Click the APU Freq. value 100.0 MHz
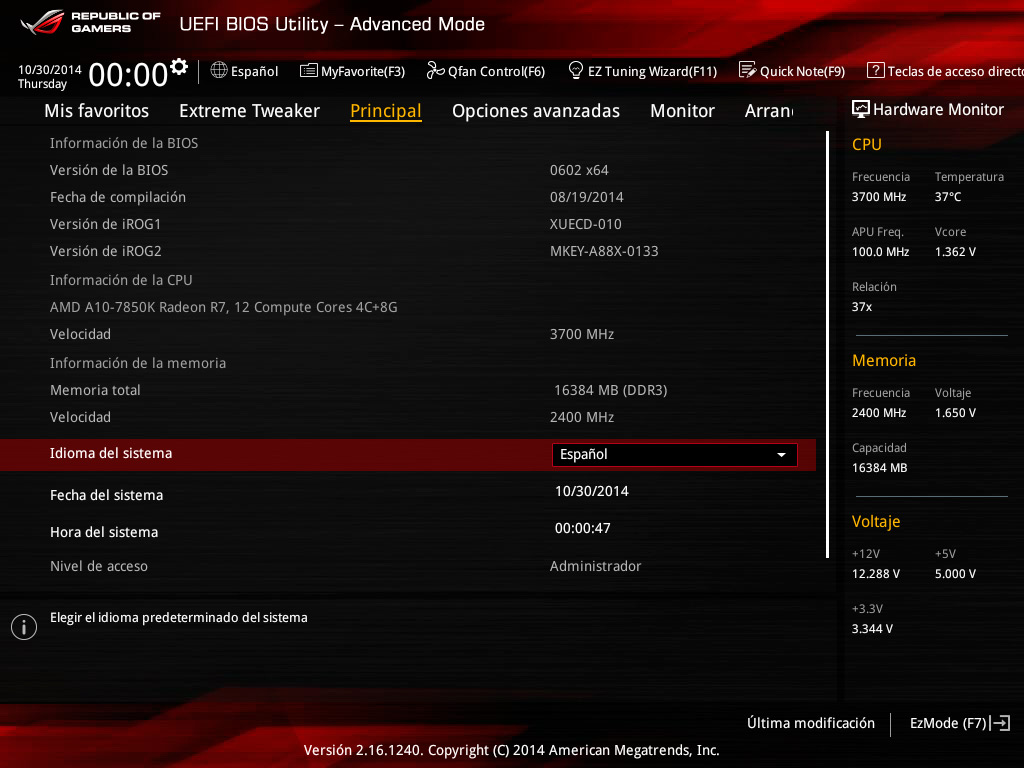Image resolution: width=1024 pixels, height=768 pixels. 880,251
